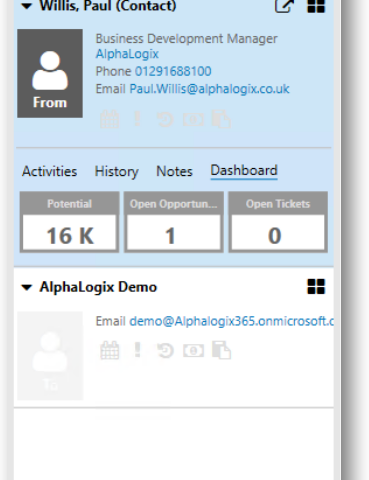The height and width of the screenshot is (480, 369).
Task: Click the grid icon beside Willis, Paul
Action: [x=316, y=6]
